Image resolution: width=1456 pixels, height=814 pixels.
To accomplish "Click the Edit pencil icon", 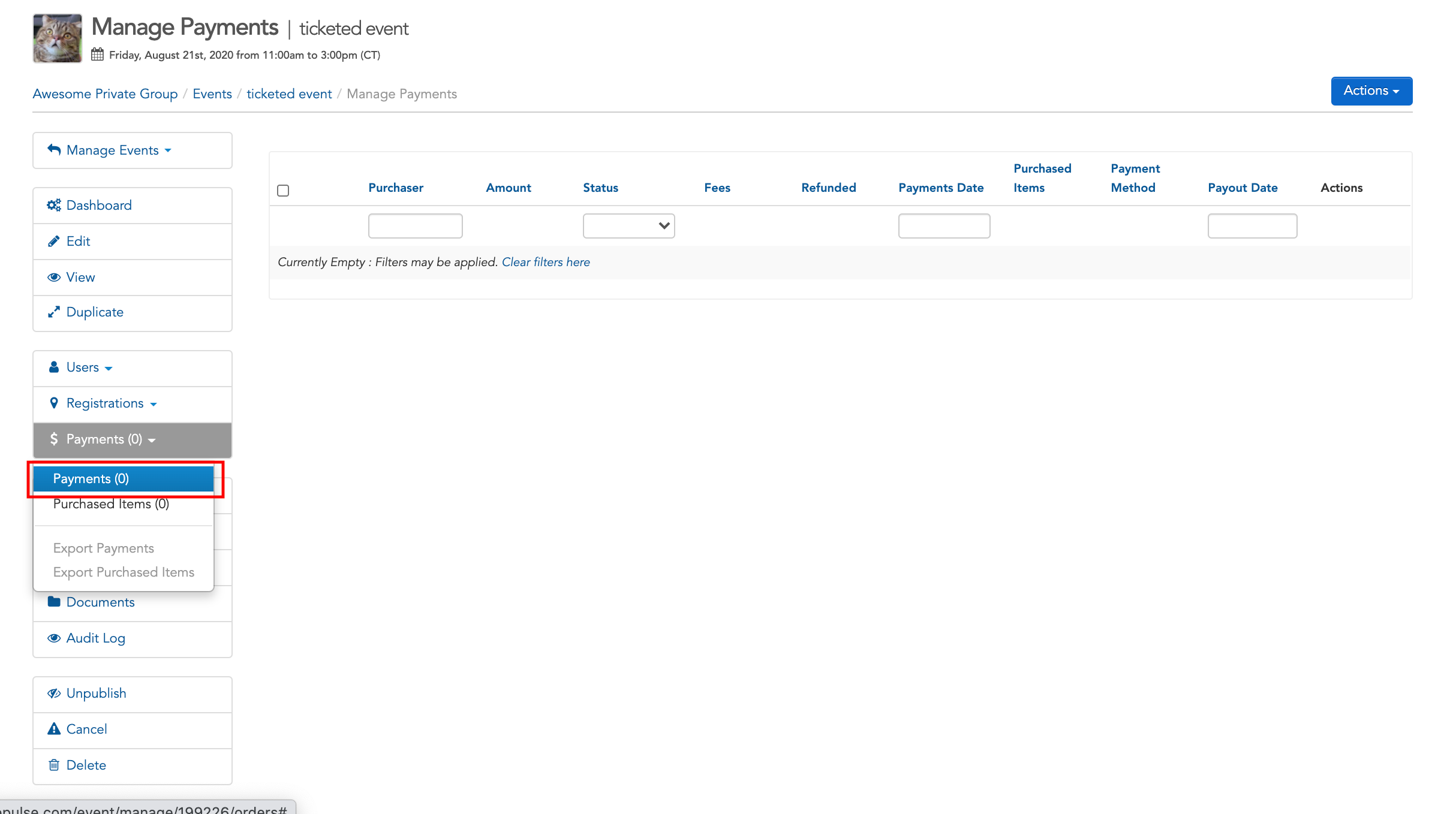I will pyautogui.click(x=54, y=241).
